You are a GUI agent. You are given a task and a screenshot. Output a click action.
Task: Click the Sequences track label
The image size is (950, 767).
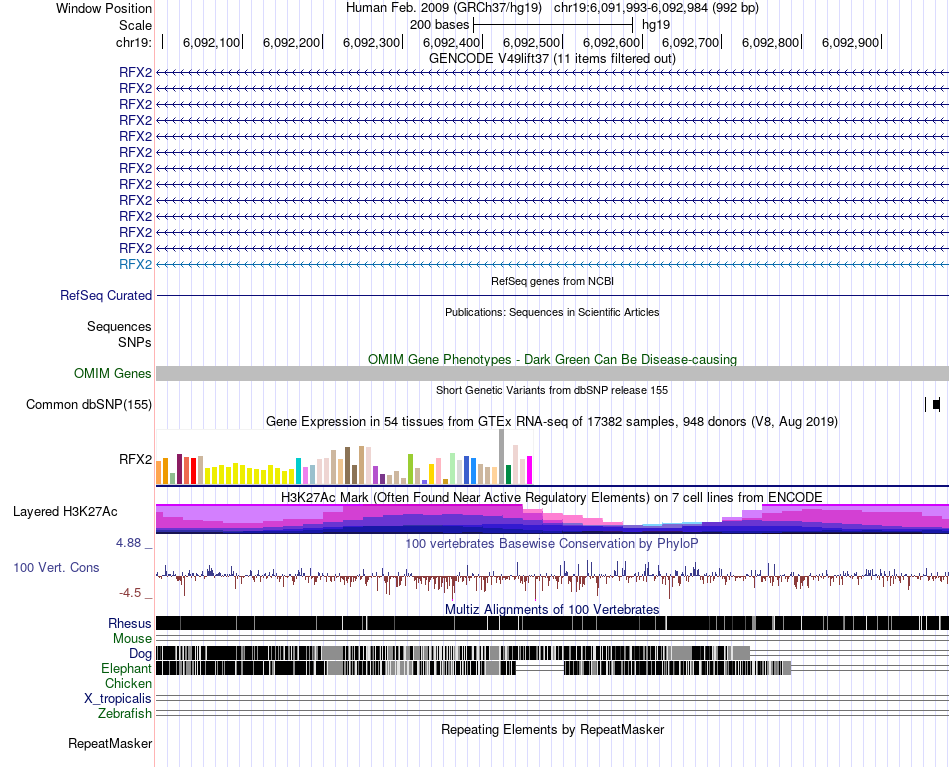click(119, 327)
